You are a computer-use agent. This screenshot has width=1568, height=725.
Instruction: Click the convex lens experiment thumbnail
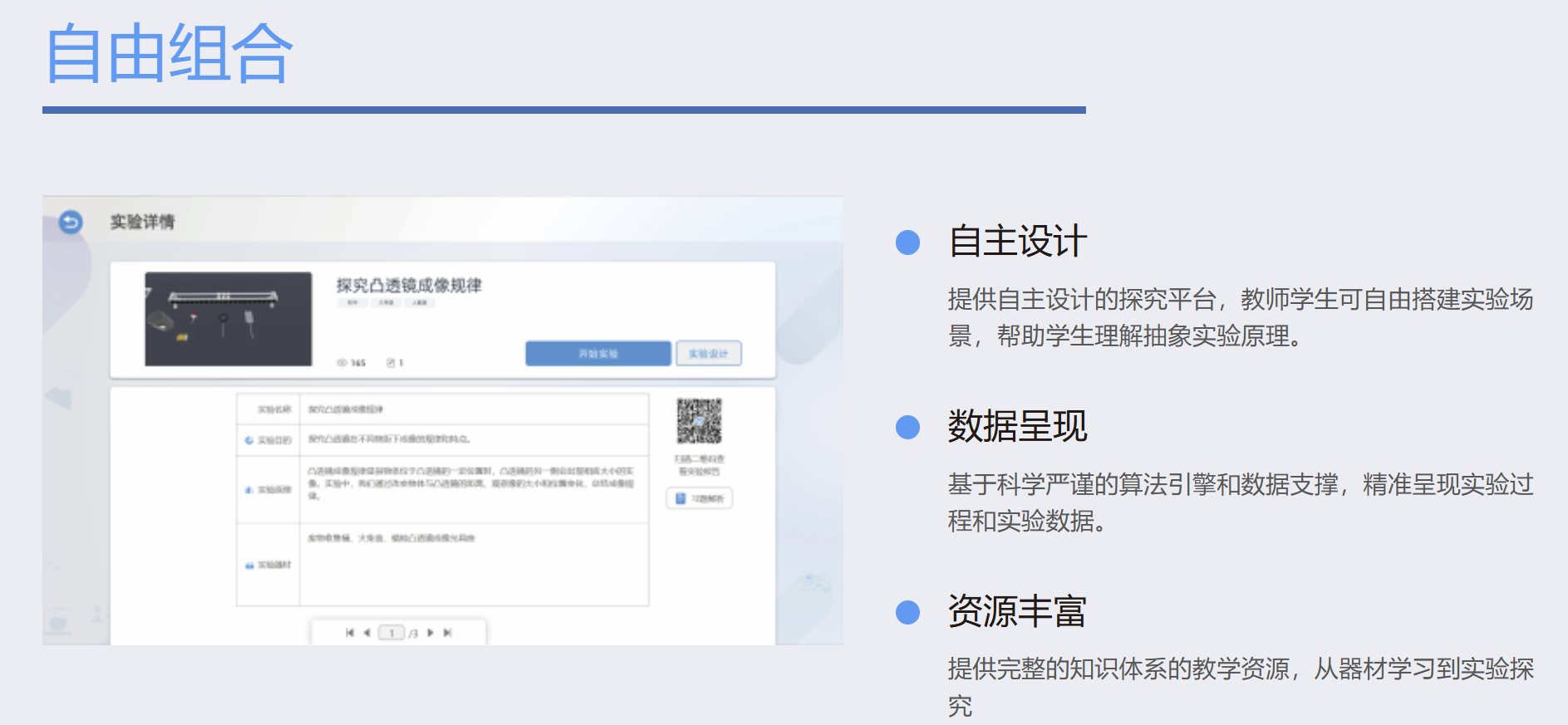[x=229, y=319]
